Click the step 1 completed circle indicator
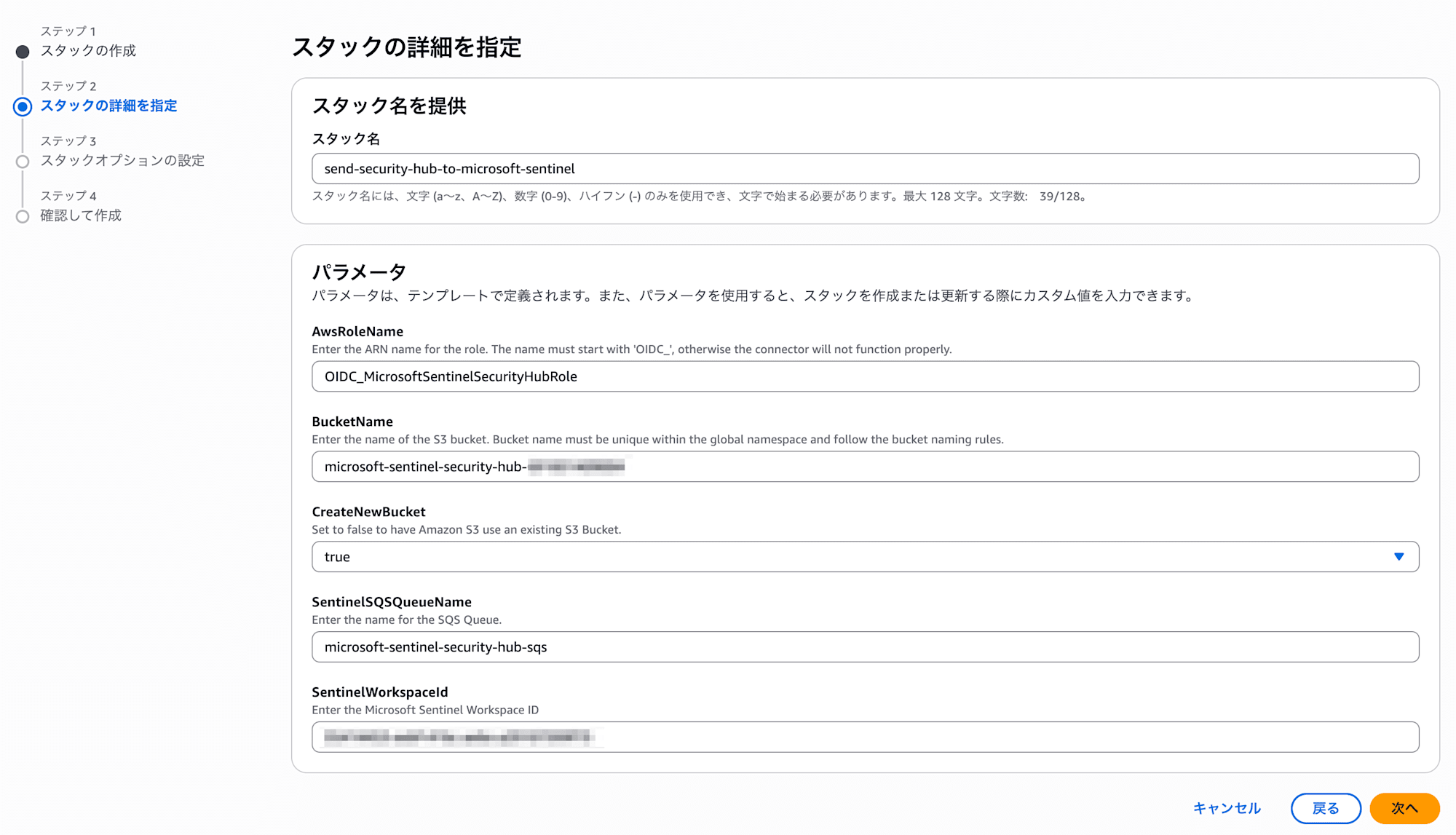 pyautogui.click(x=23, y=52)
